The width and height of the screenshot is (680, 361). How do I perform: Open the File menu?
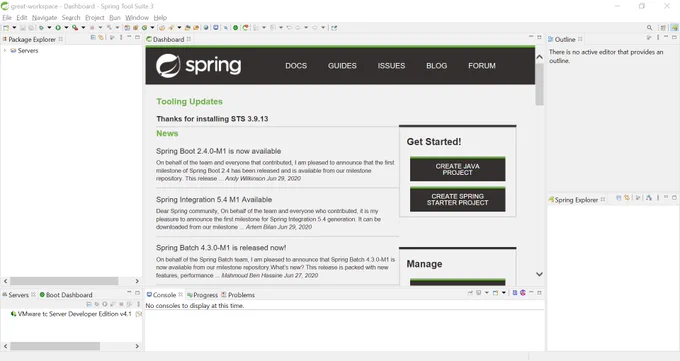(x=7, y=18)
